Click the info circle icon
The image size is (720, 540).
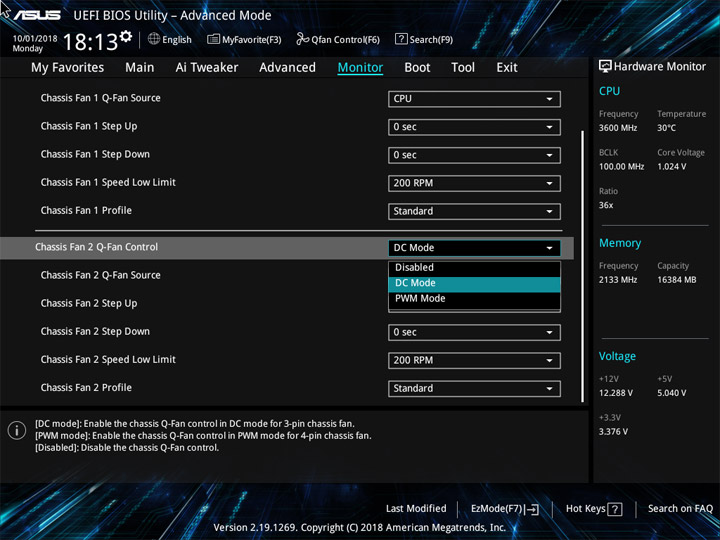click(x=17, y=431)
